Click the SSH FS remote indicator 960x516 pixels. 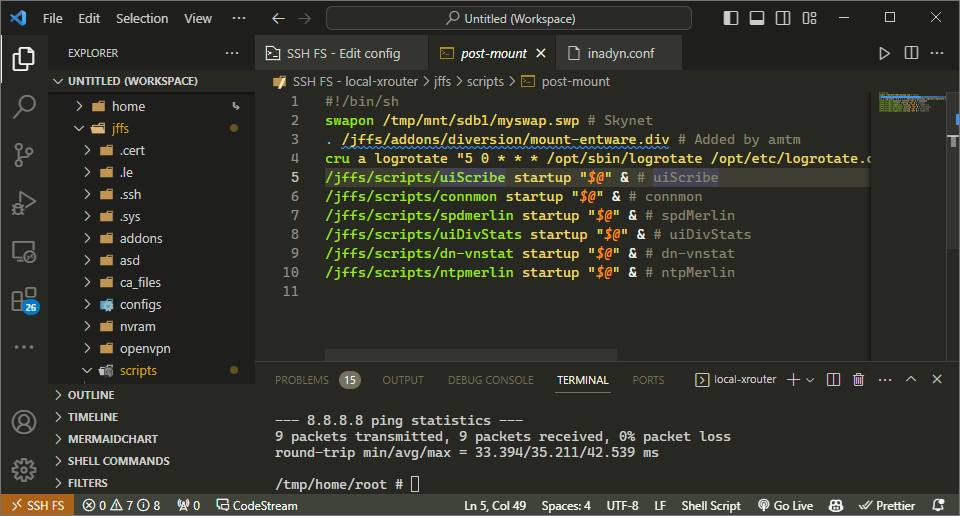pos(37,505)
